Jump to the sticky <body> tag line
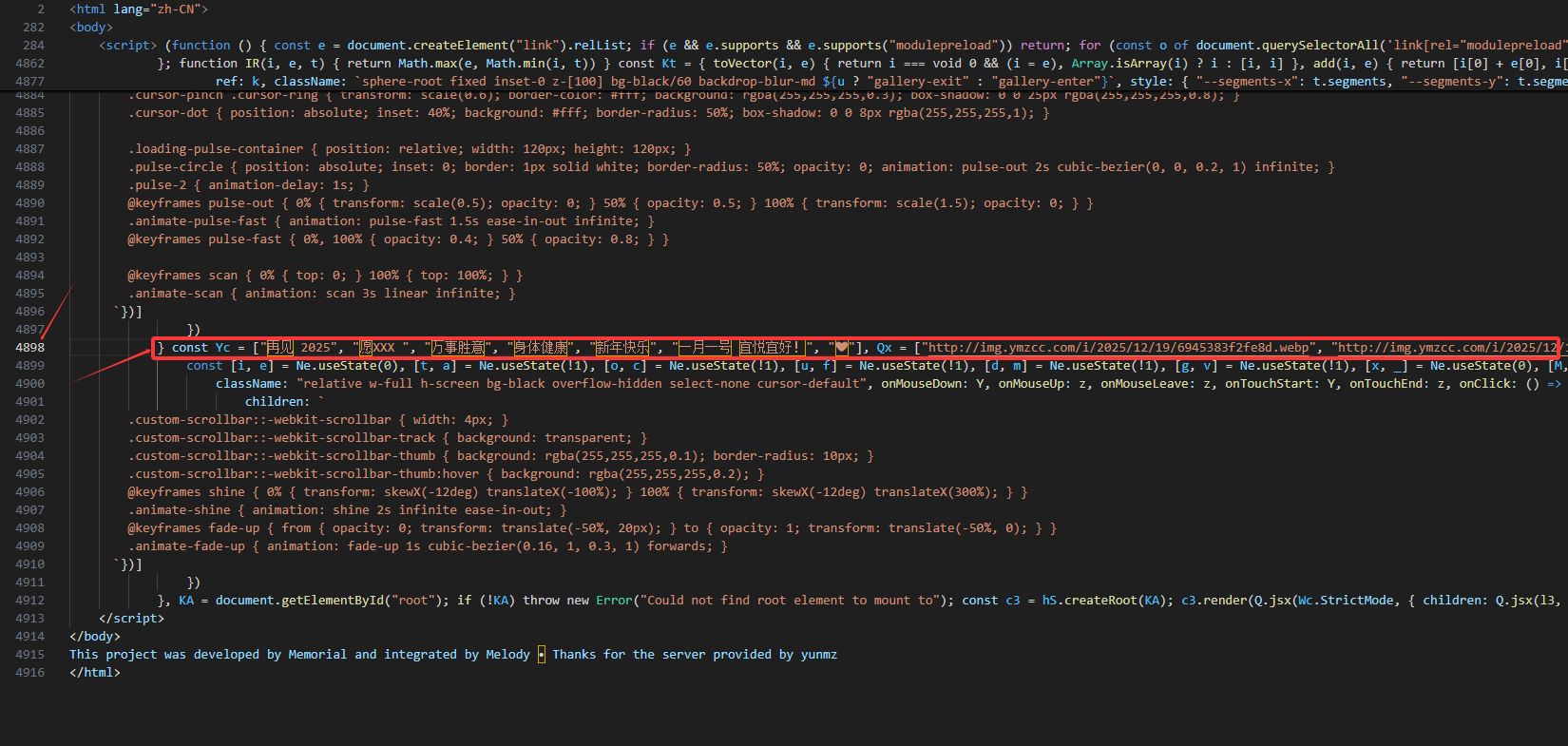 click(91, 27)
